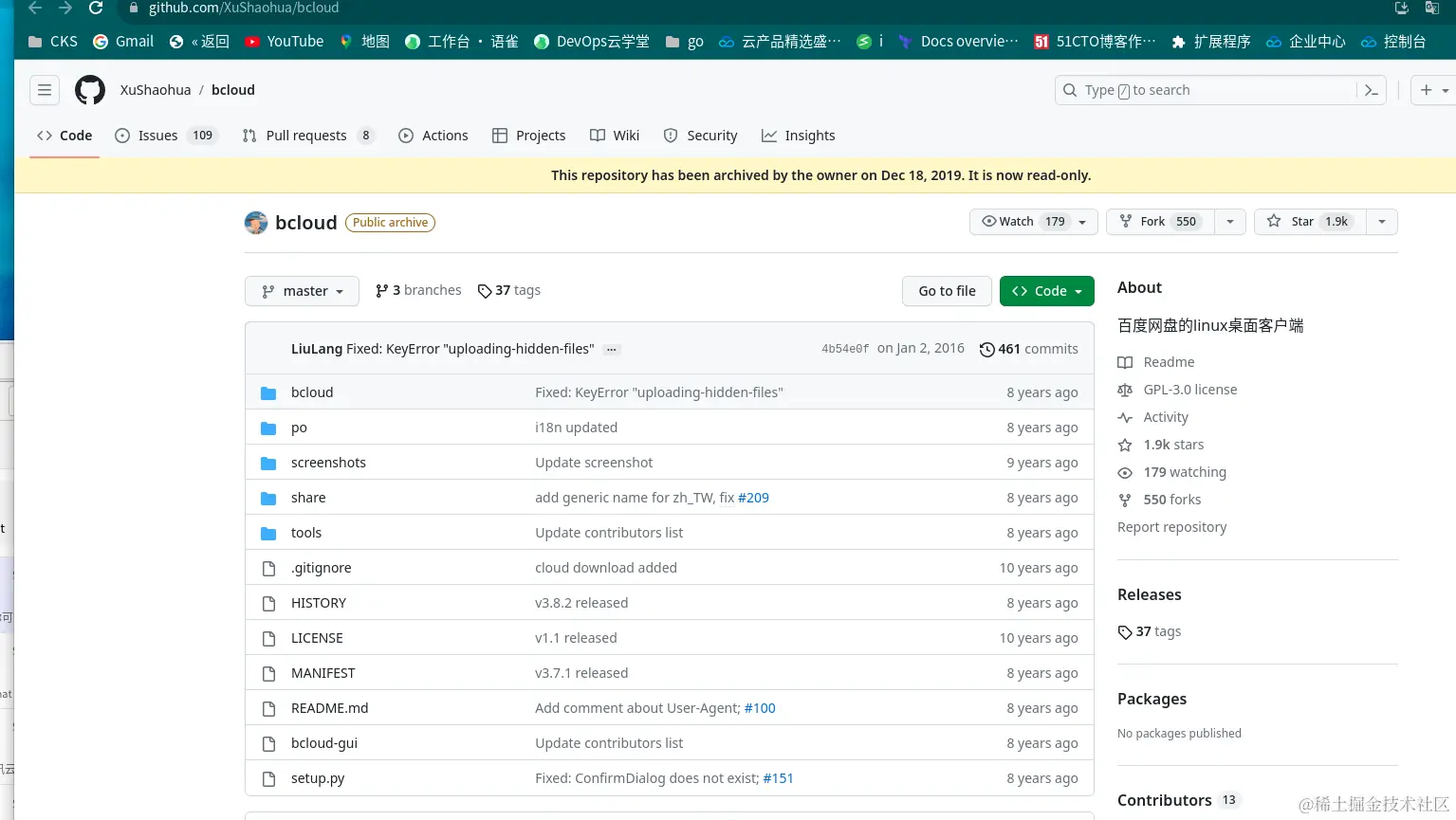Open the 550 forks link

[x=1159, y=500]
